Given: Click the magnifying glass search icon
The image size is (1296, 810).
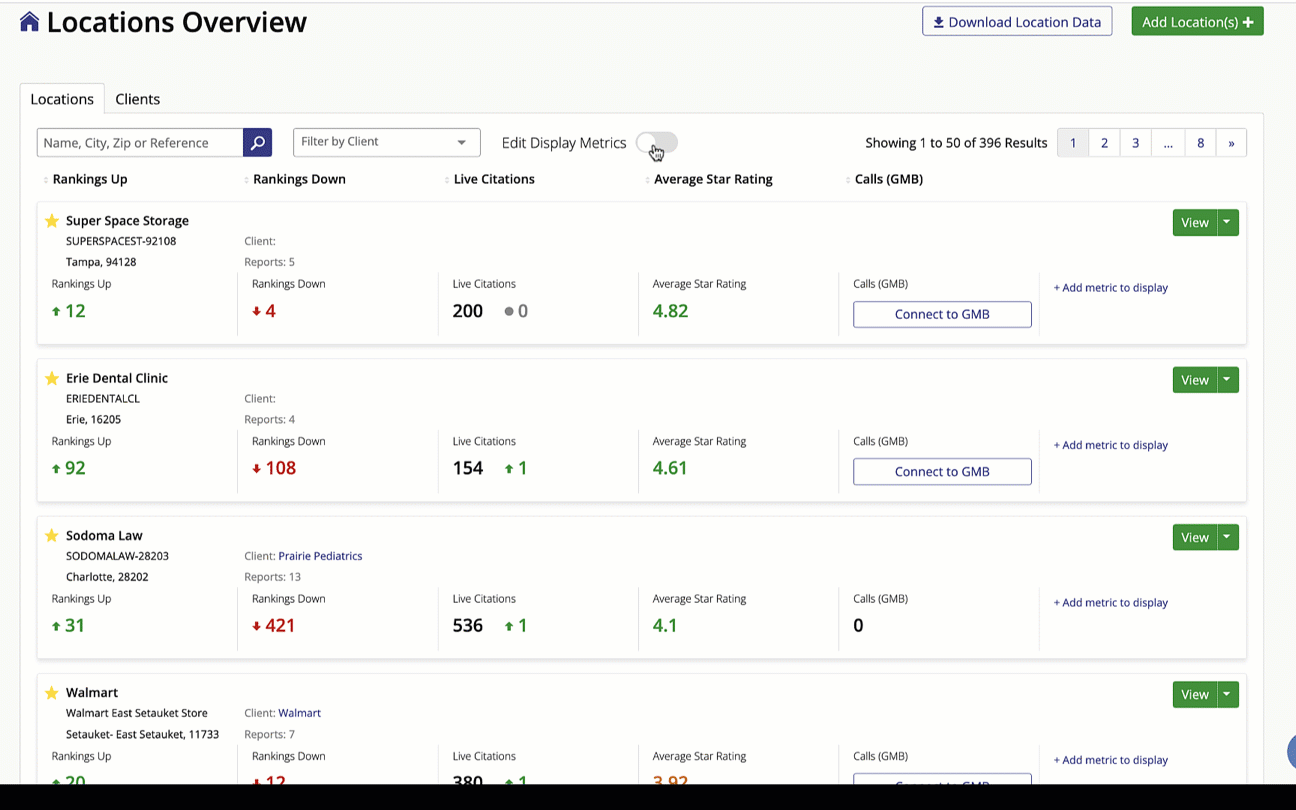Looking at the screenshot, I should coord(257,142).
